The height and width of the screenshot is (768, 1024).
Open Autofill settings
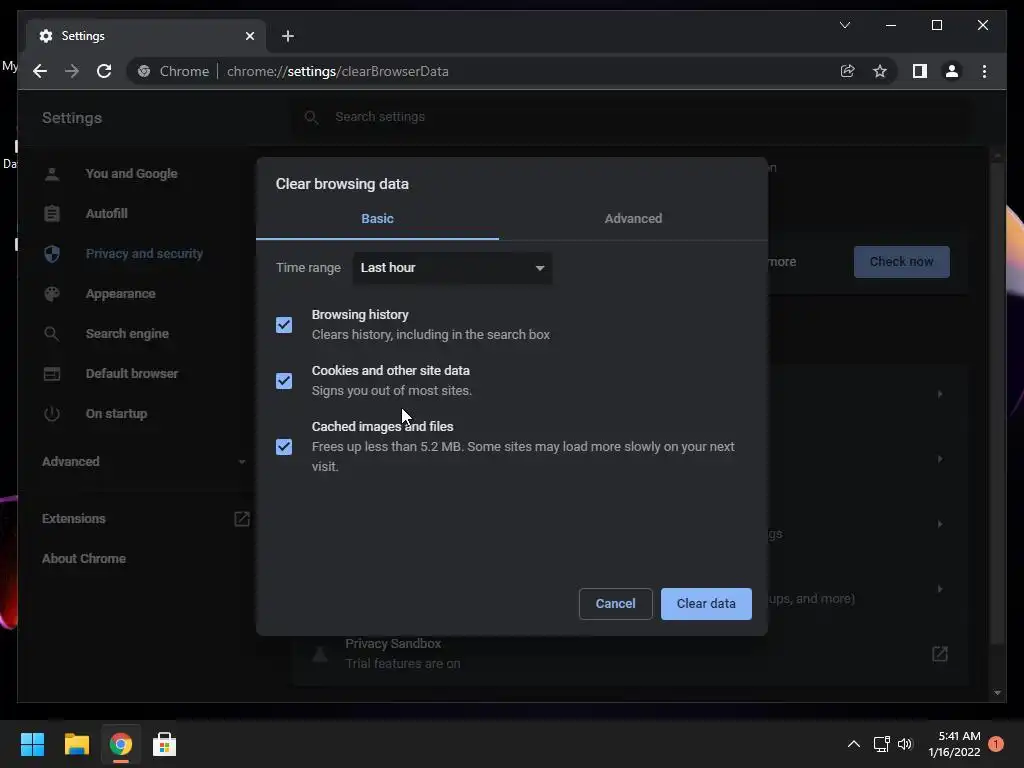tap(106, 214)
